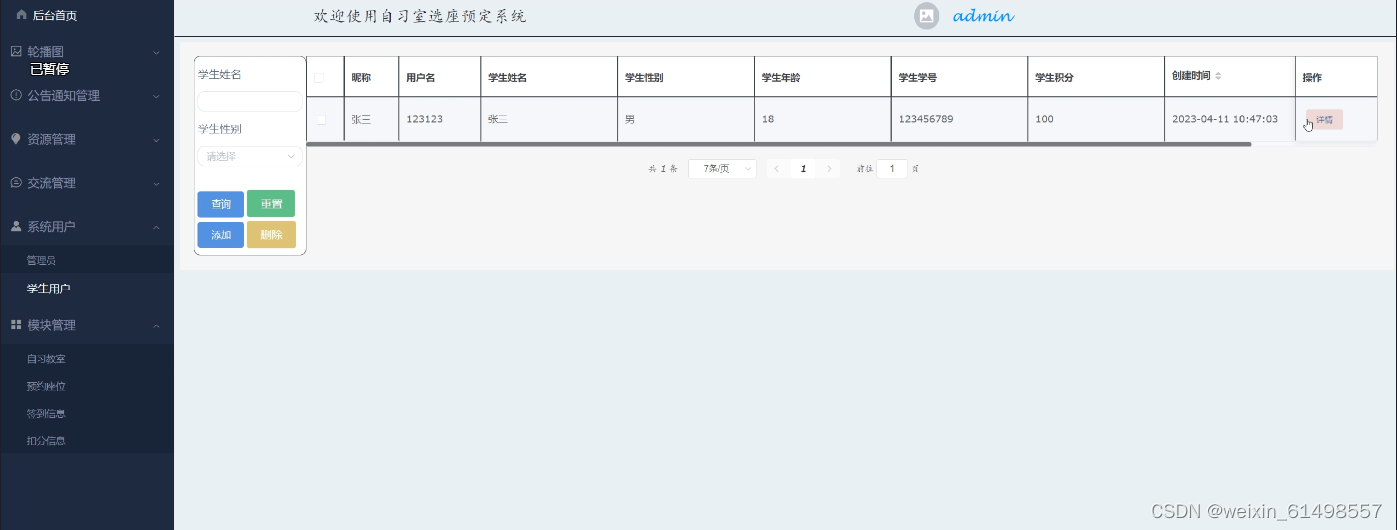Click the 详情 button in 张三 row
The width and height of the screenshot is (1397, 530).
1324,120
